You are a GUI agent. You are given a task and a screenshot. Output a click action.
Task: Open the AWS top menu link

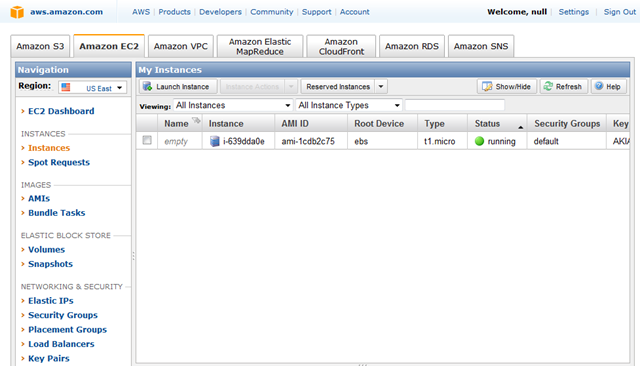(141, 12)
